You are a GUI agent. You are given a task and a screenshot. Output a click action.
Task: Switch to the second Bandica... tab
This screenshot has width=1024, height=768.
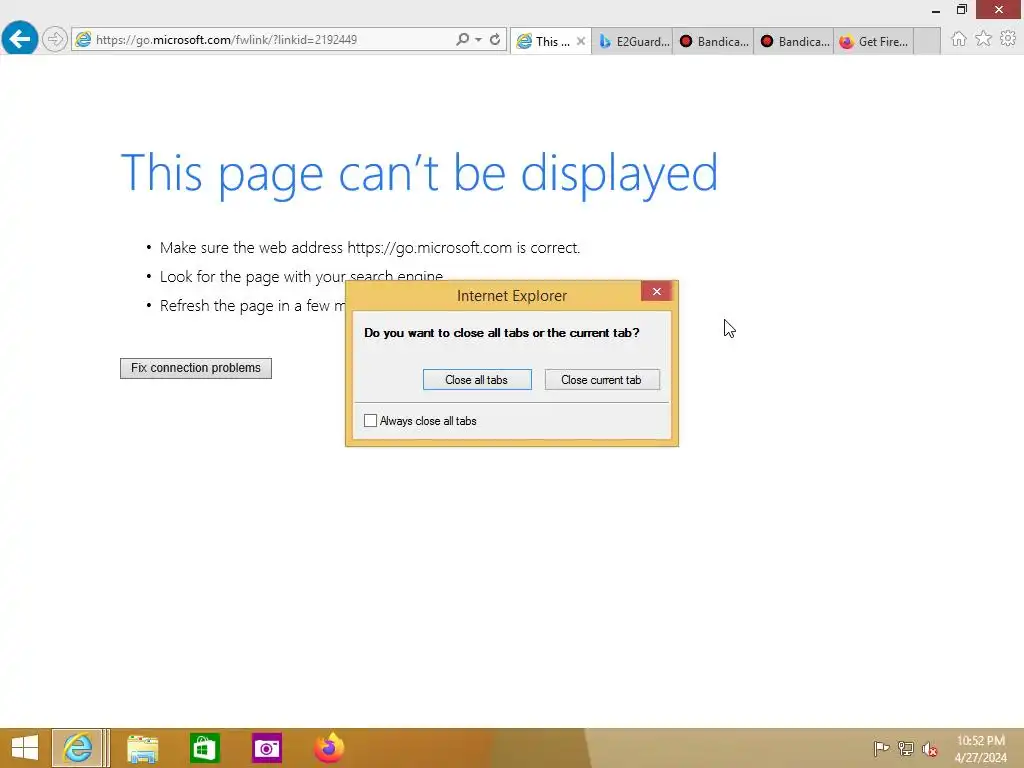(794, 41)
